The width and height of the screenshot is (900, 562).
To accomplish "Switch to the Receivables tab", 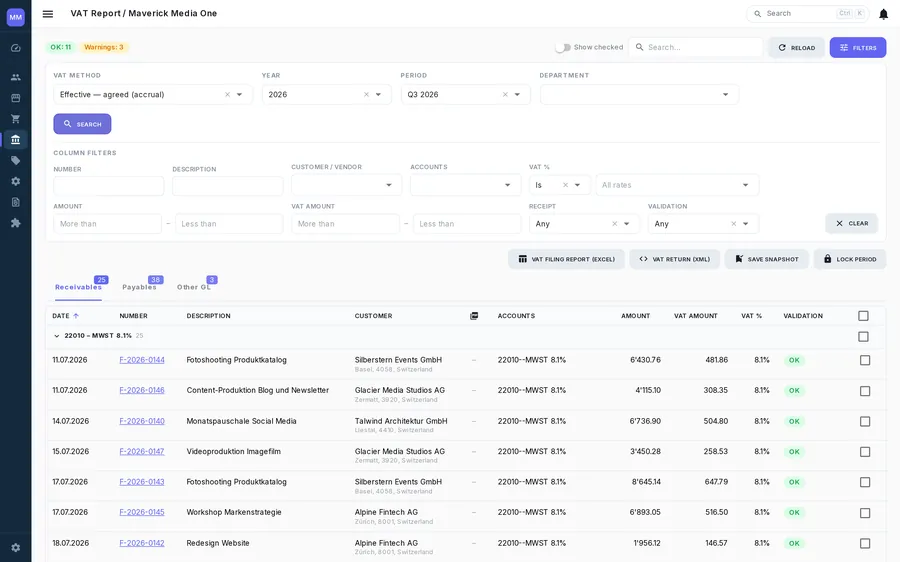I will (x=78, y=287).
